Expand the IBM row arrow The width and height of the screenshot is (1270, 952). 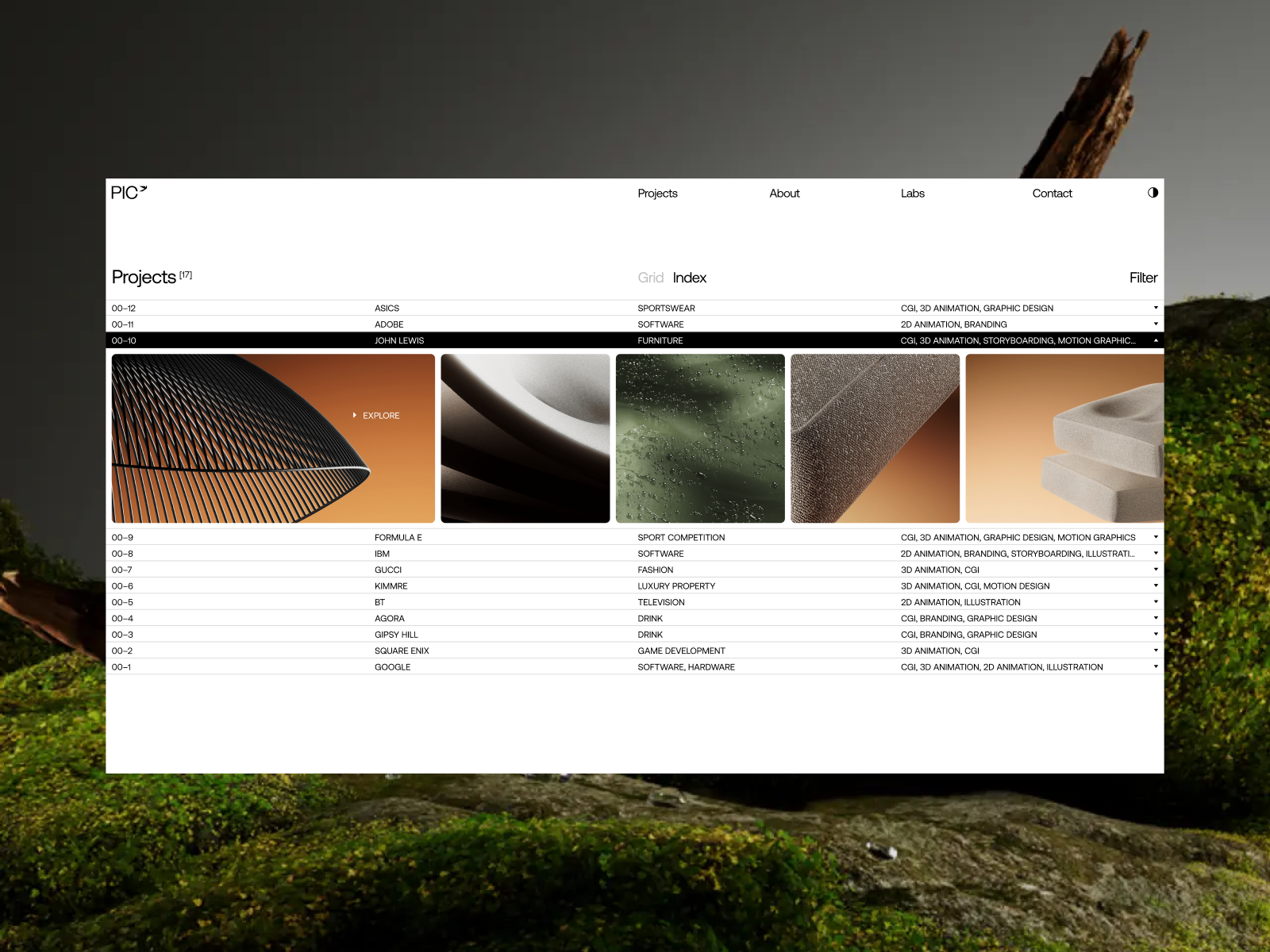1156,554
